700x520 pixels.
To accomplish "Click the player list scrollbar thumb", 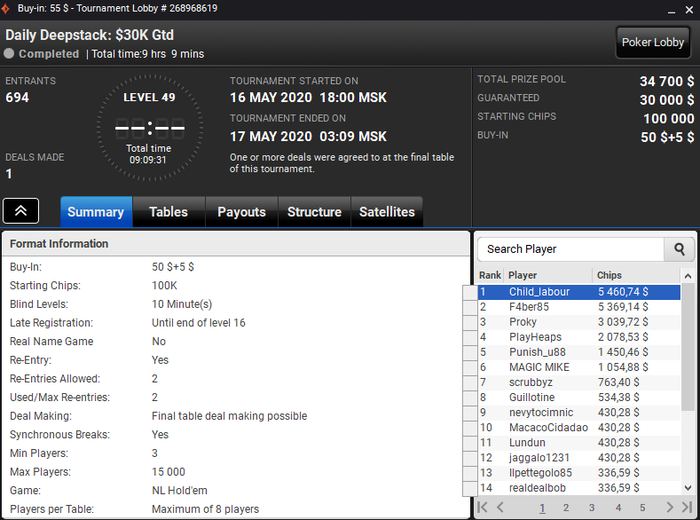I will [688, 347].
